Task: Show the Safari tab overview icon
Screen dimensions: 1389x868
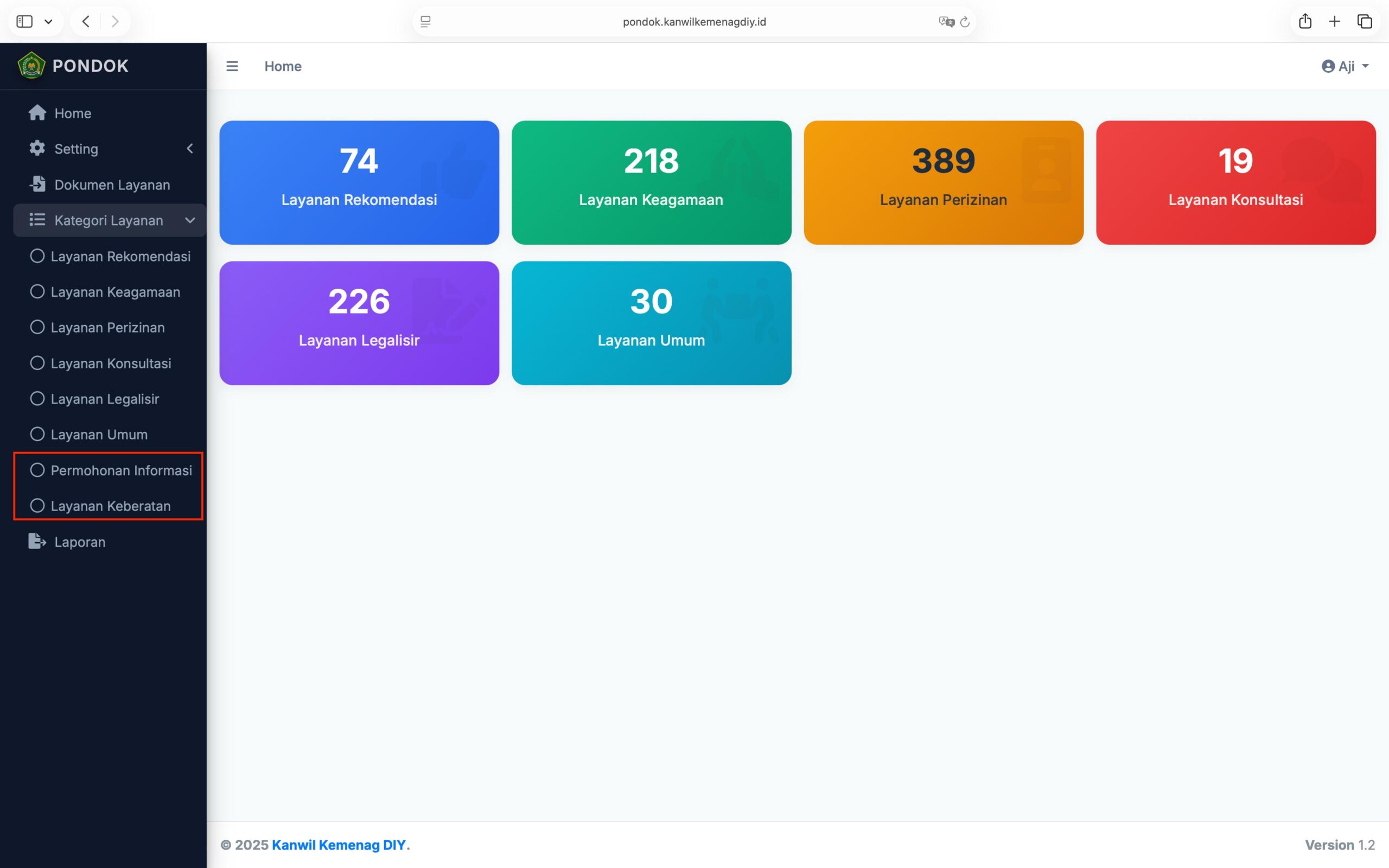Action: coord(1365,22)
